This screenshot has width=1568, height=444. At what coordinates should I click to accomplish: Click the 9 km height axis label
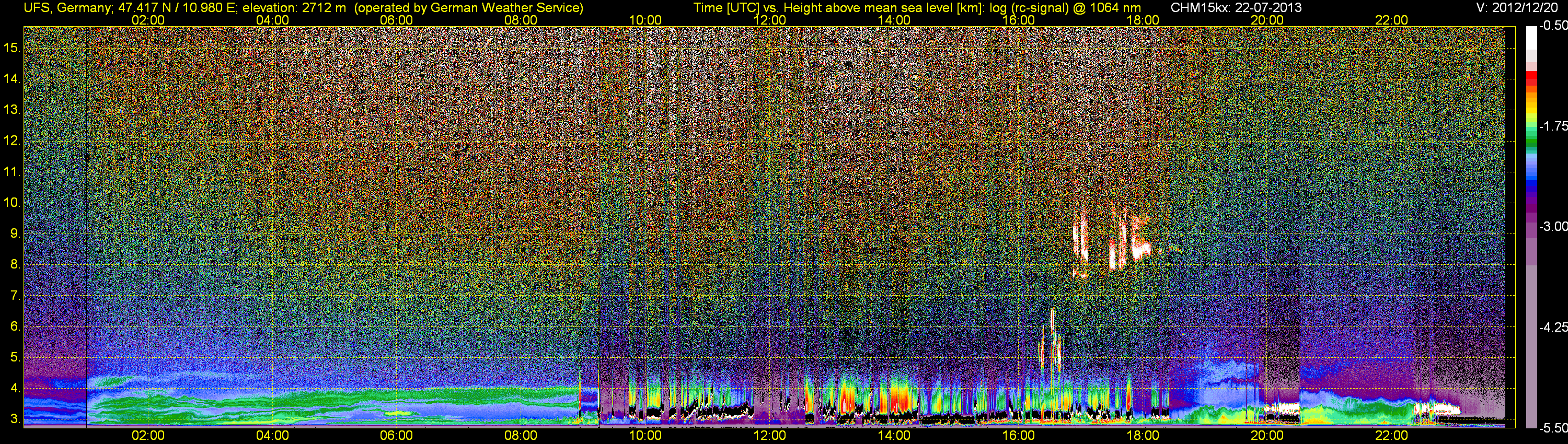pyautogui.click(x=15, y=233)
